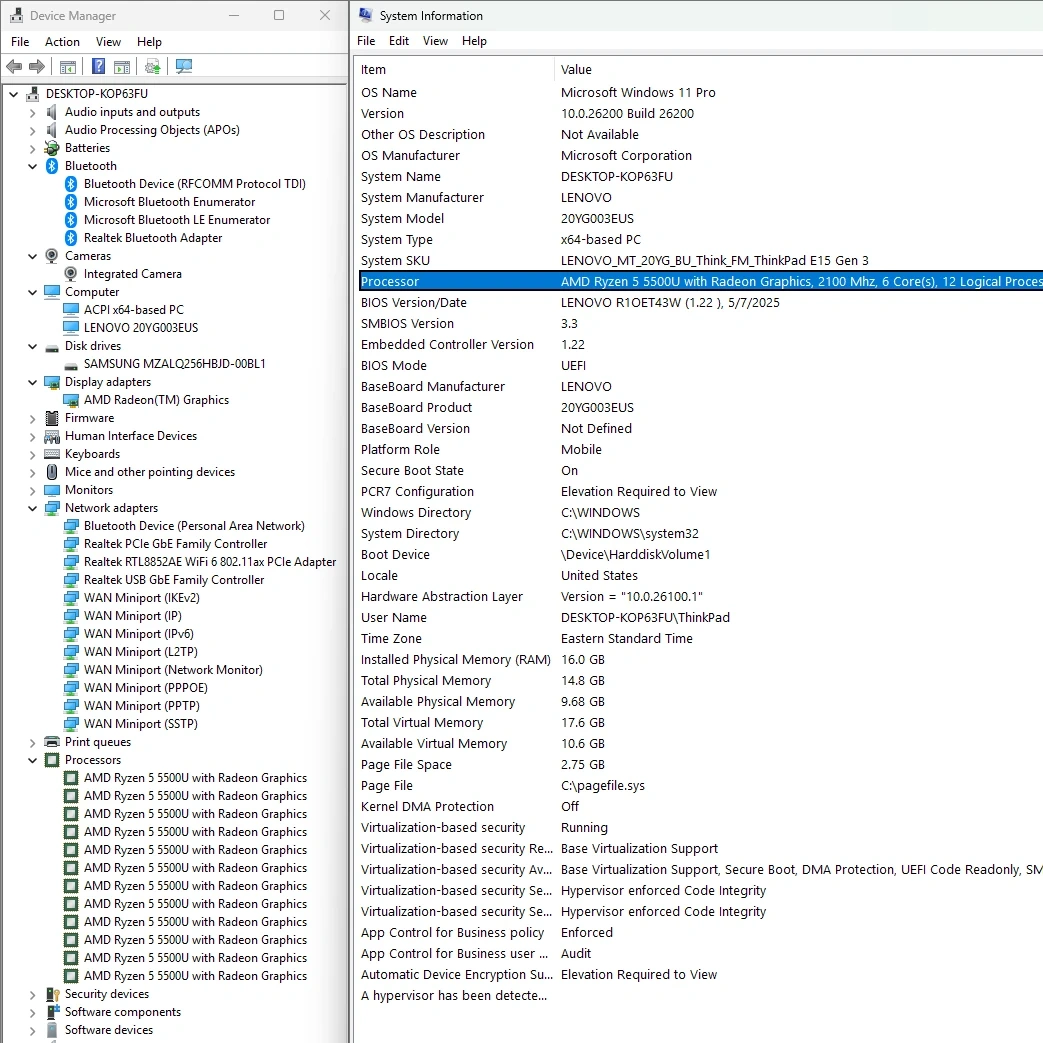Click the Back arrow in Device Manager toolbar

pos(14,67)
